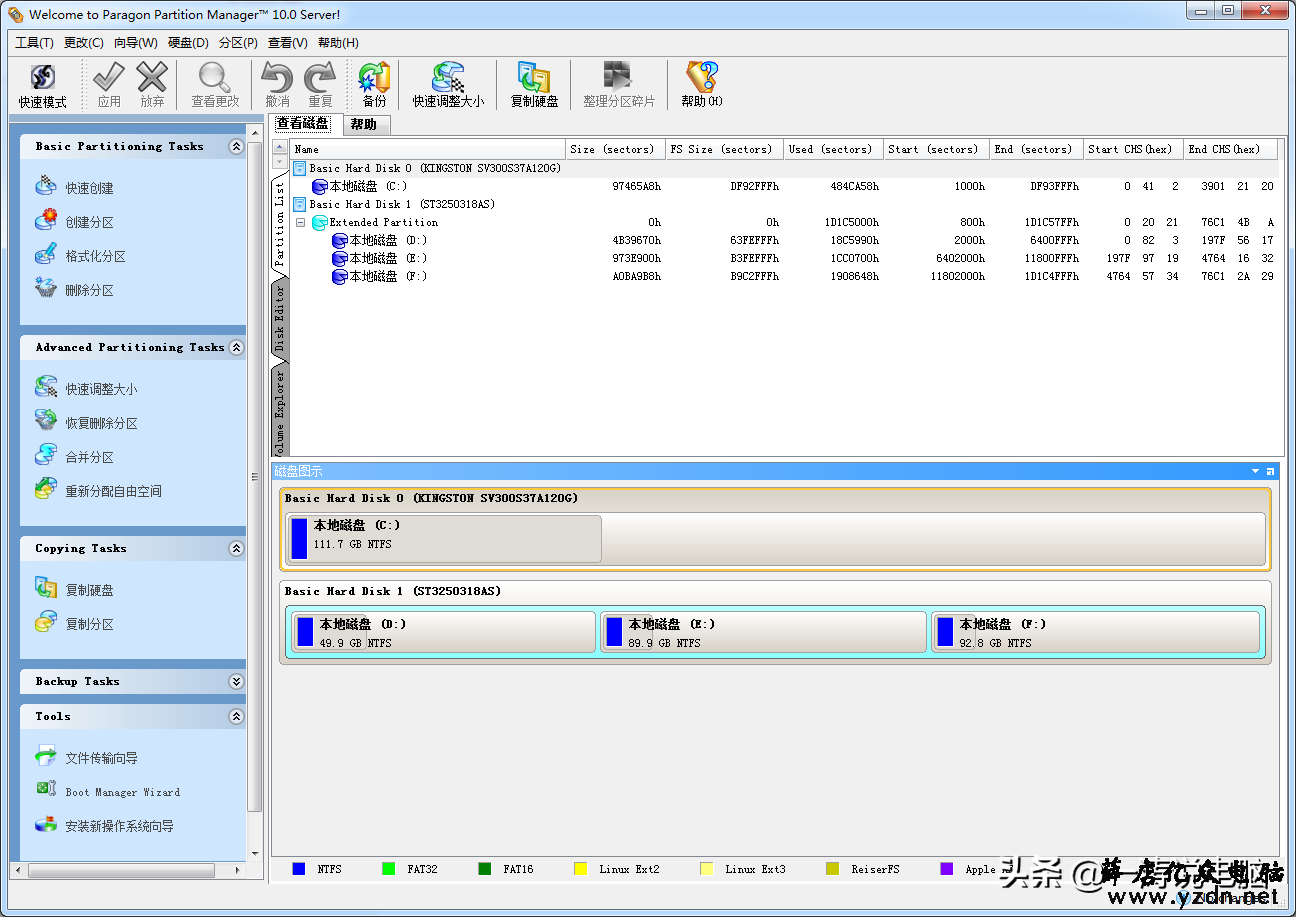1296x917 pixels.
Task: Select D: 49.9 GB block in disk map
Action: click(443, 633)
